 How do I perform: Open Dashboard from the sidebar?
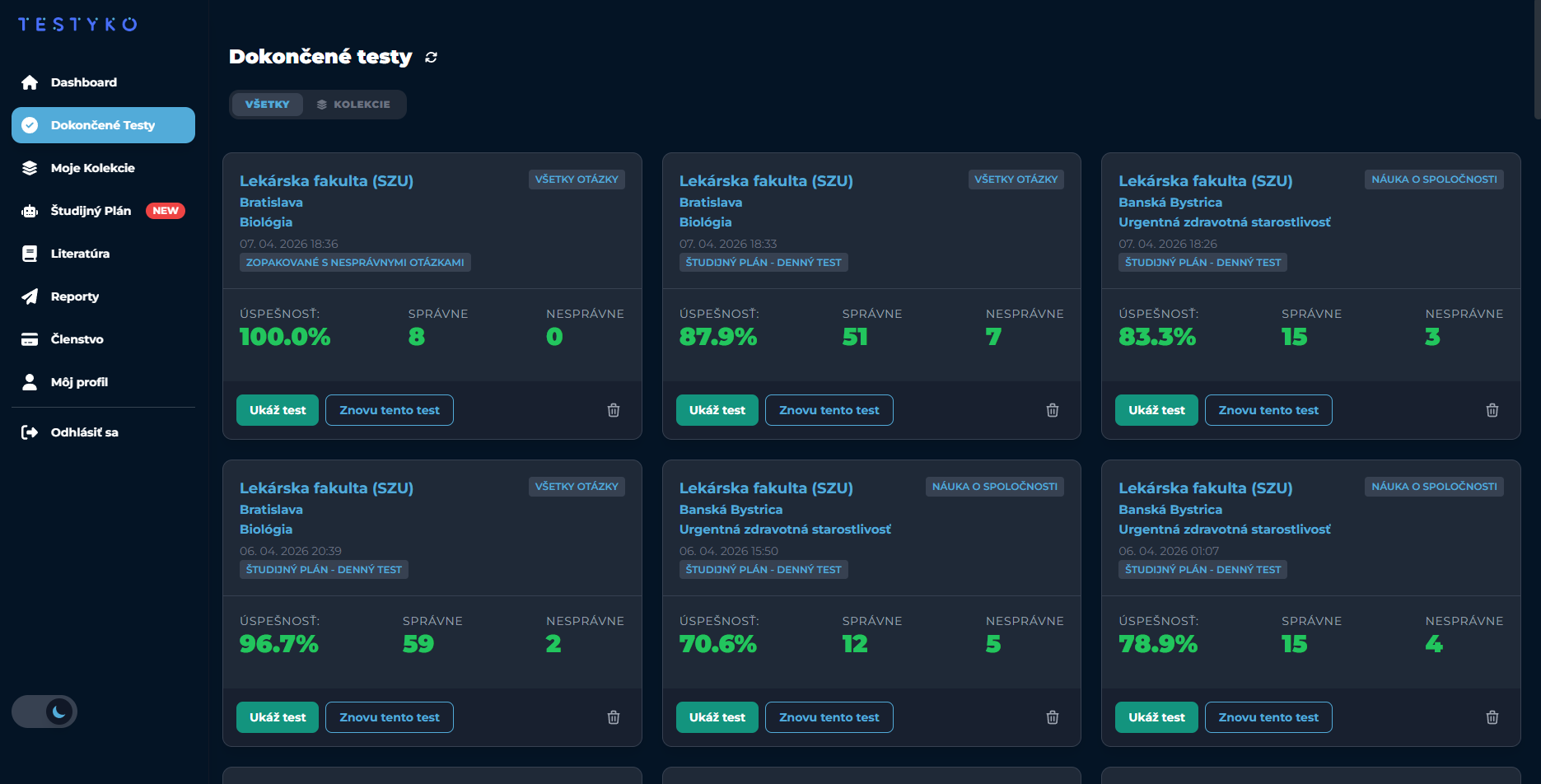click(x=83, y=82)
